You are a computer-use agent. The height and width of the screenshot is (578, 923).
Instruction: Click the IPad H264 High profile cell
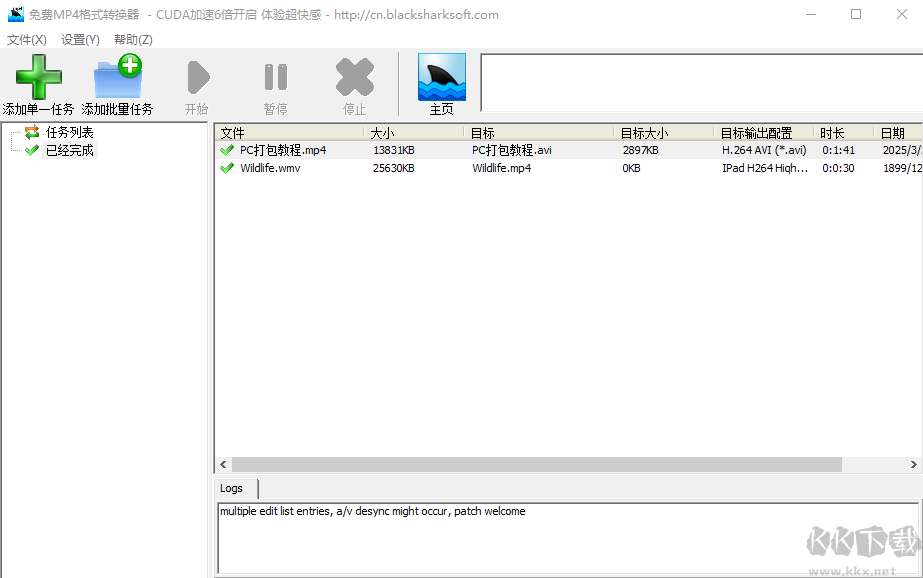pos(765,168)
